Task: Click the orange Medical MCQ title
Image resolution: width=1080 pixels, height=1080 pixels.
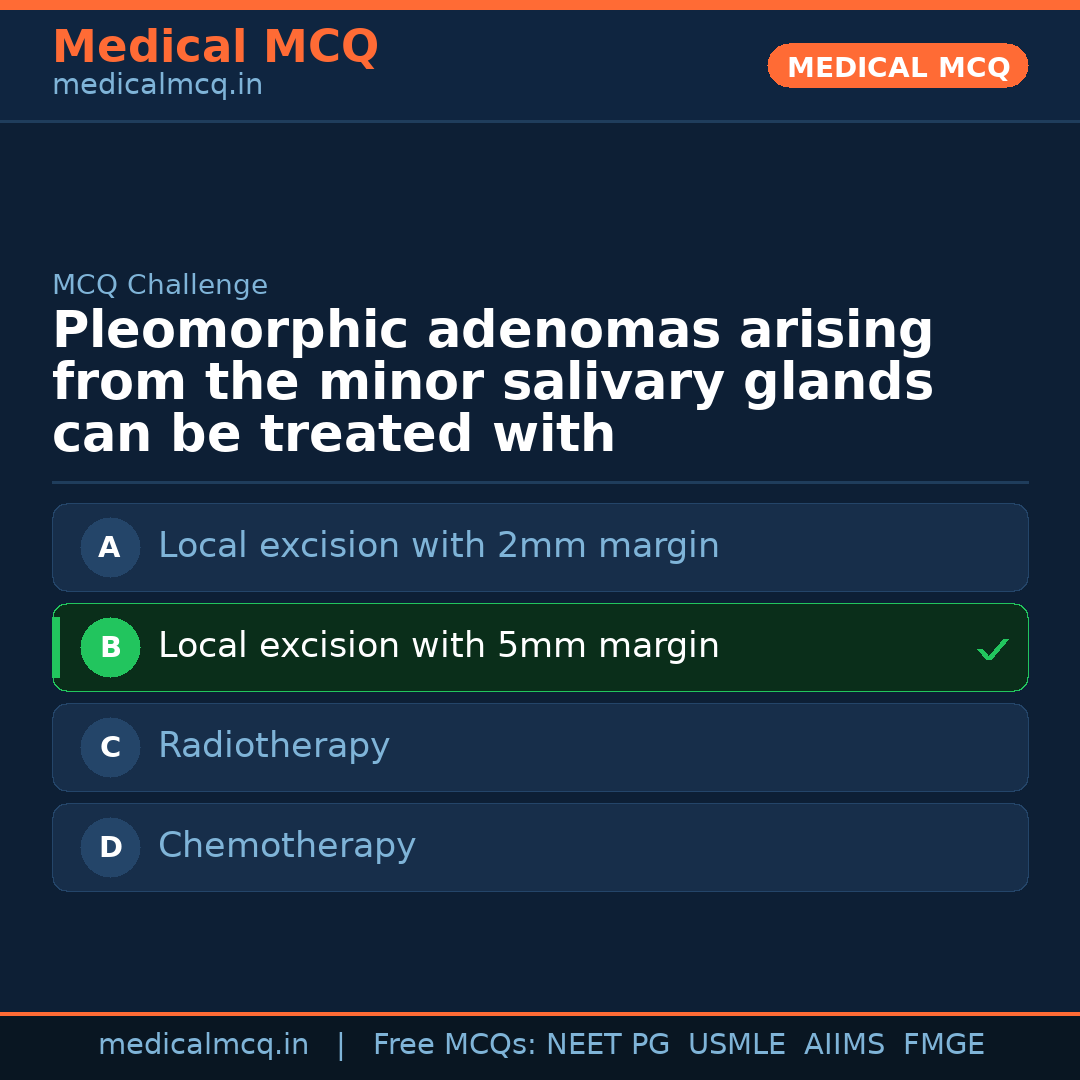Action: [215, 47]
